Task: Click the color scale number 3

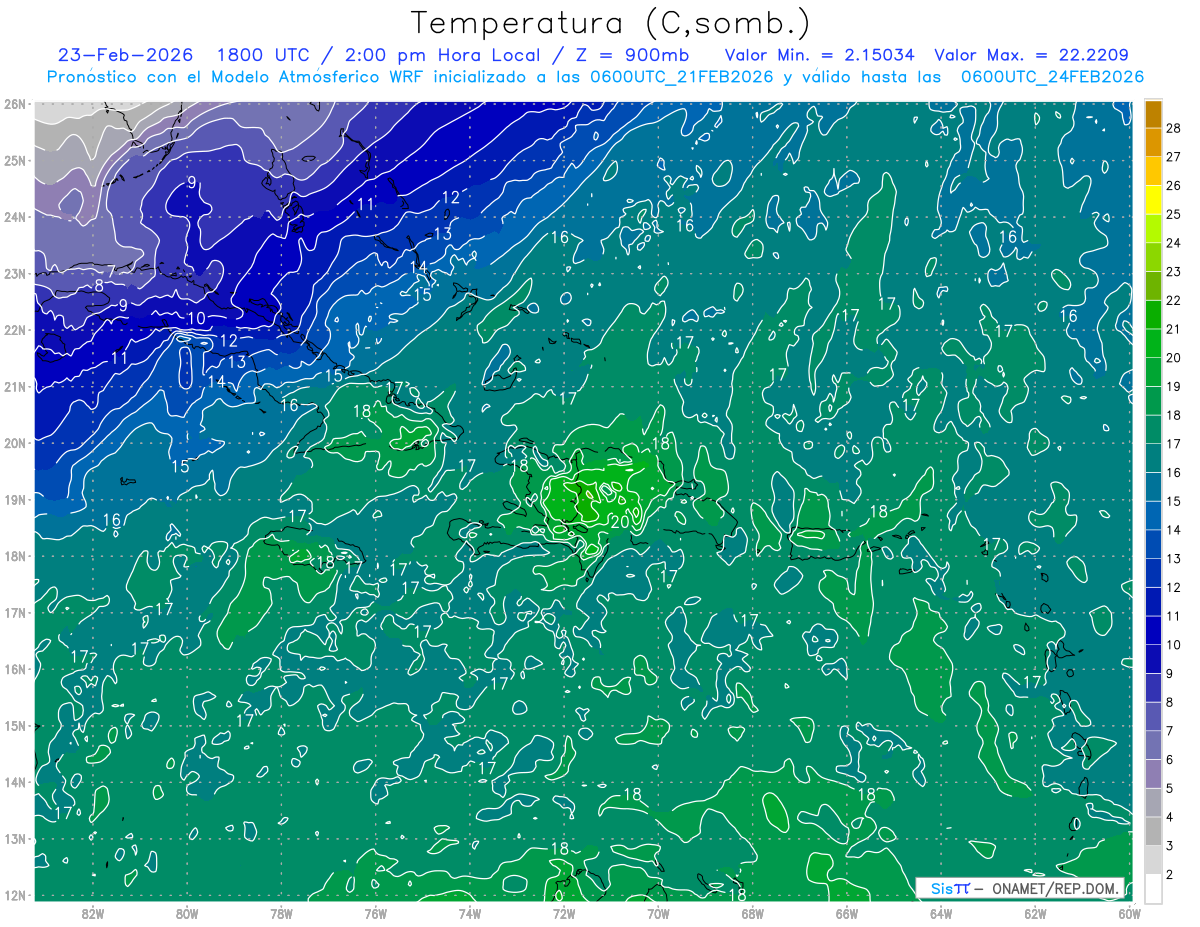Action: 1170,846
